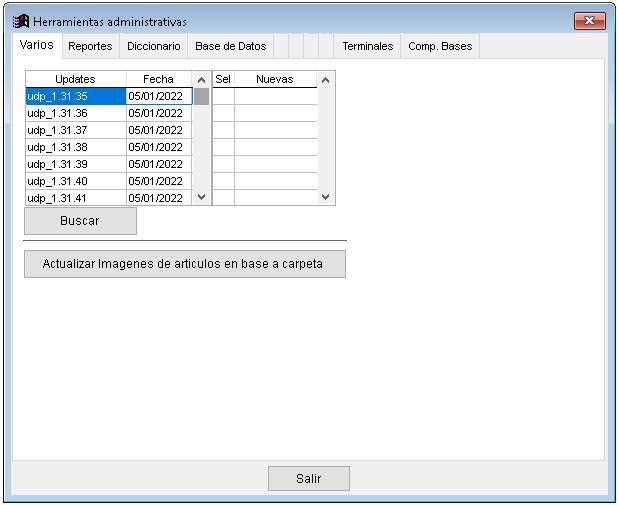The height and width of the screenshot is (505, 618).
Task: Open the Diccionario tab
Action: point(154,46)
